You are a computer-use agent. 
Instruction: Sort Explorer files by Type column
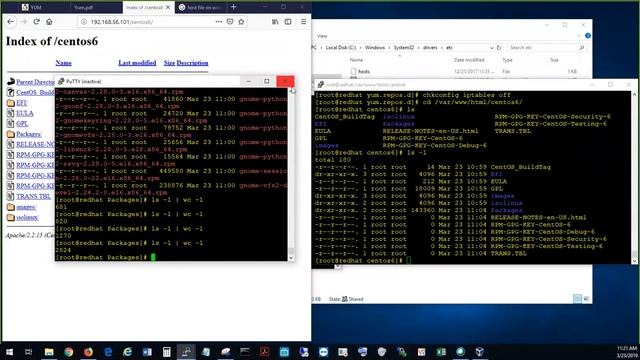507,60
